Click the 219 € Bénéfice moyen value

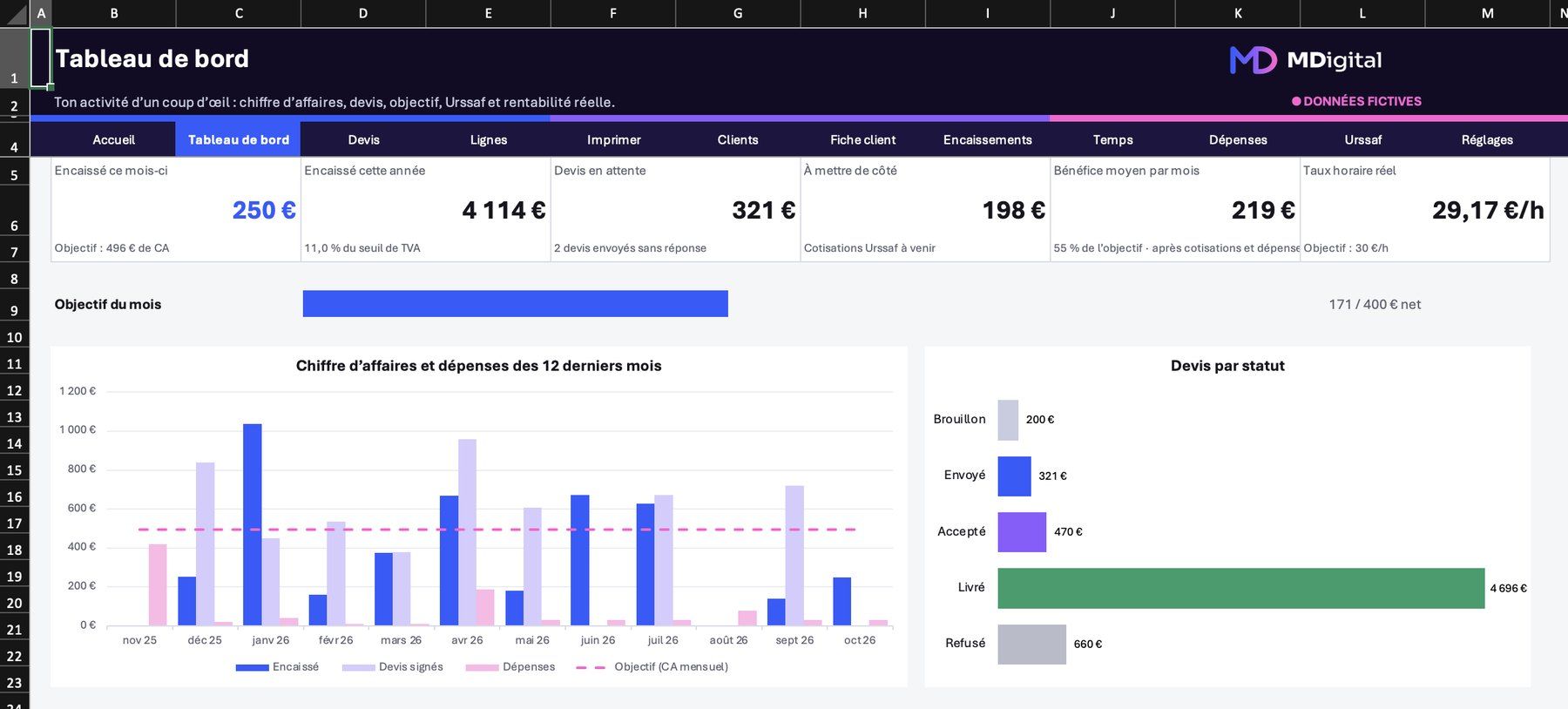point(1263,210)
